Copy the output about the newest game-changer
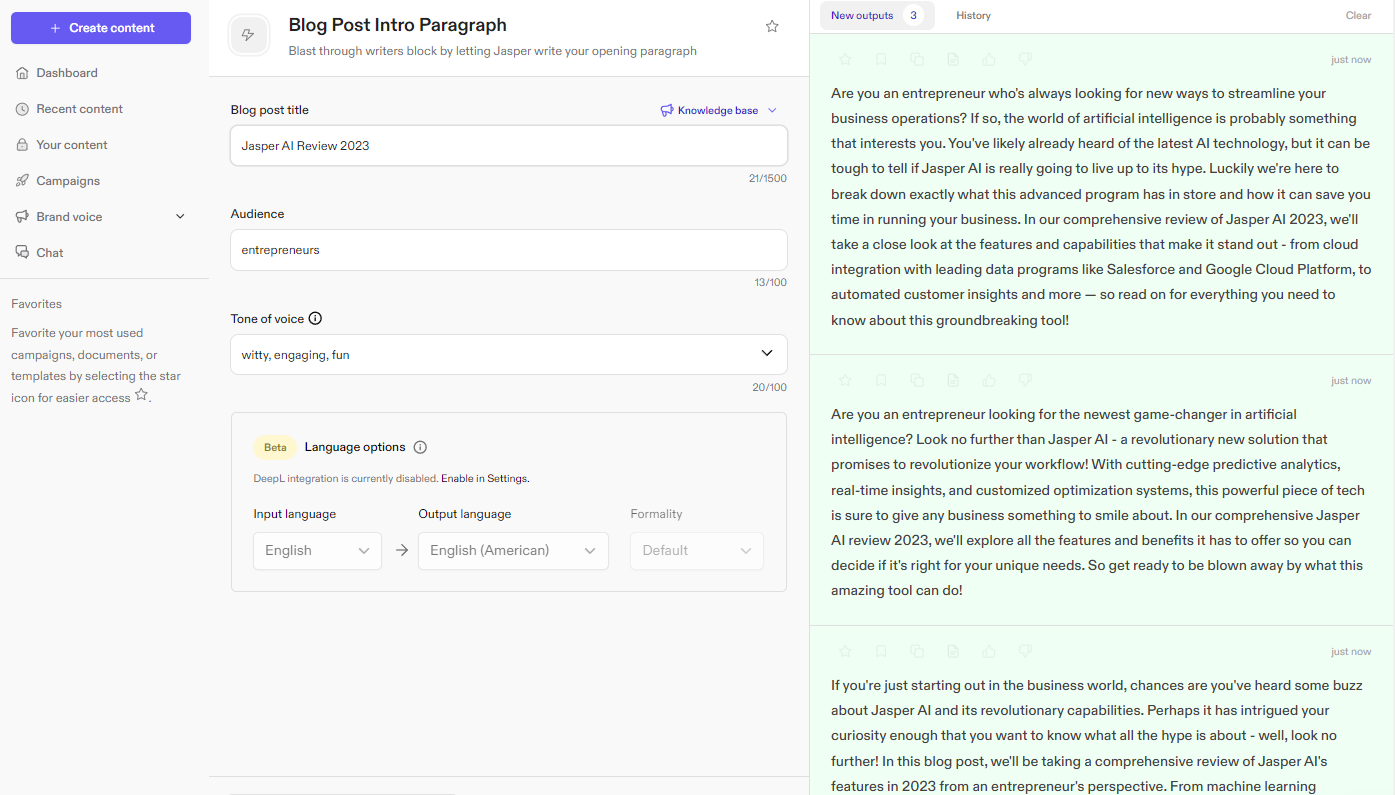Screen dimensions: 1395x795 (917, 381)
